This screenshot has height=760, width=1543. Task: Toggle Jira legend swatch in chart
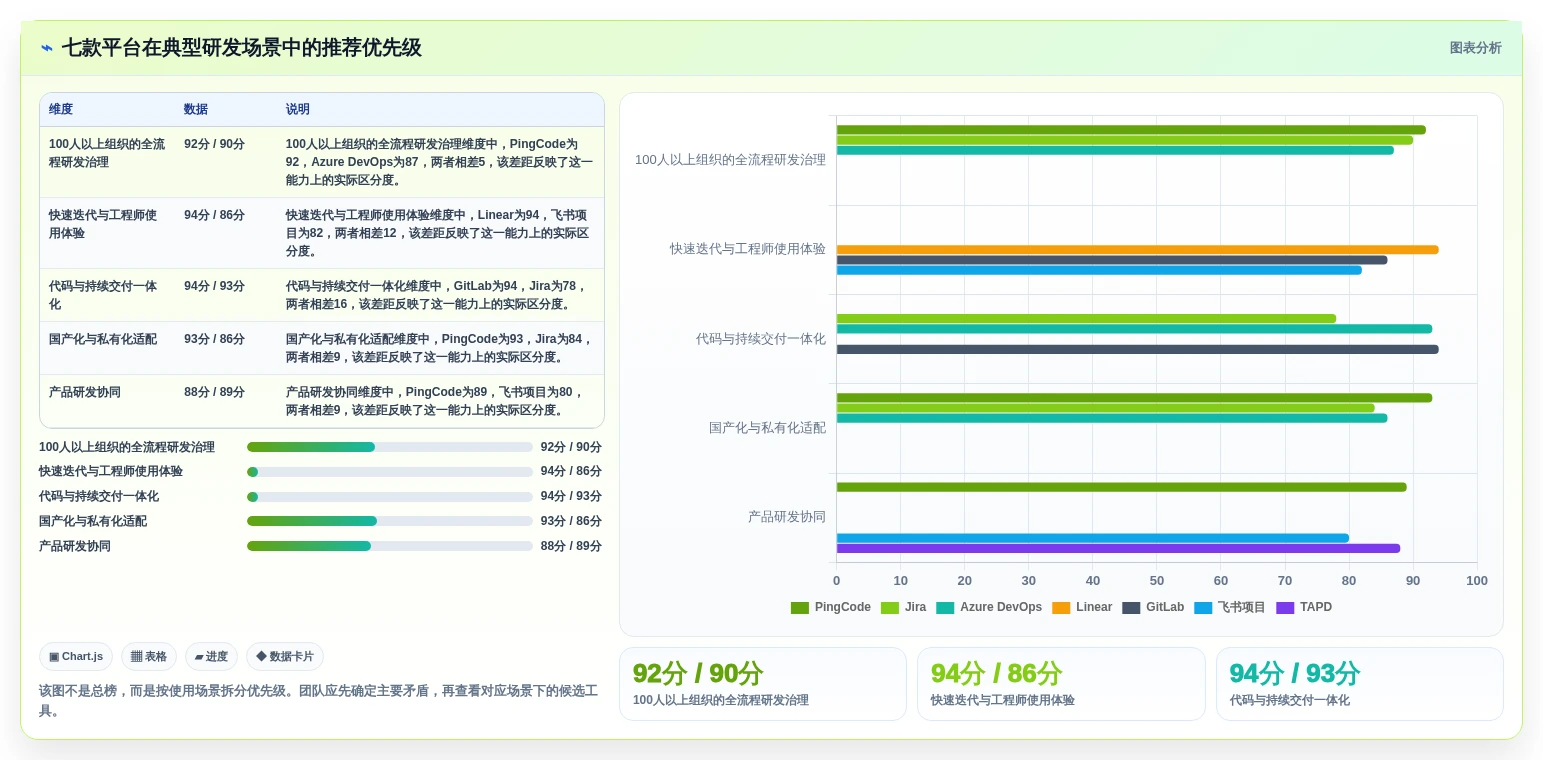[x=890, y=608]
